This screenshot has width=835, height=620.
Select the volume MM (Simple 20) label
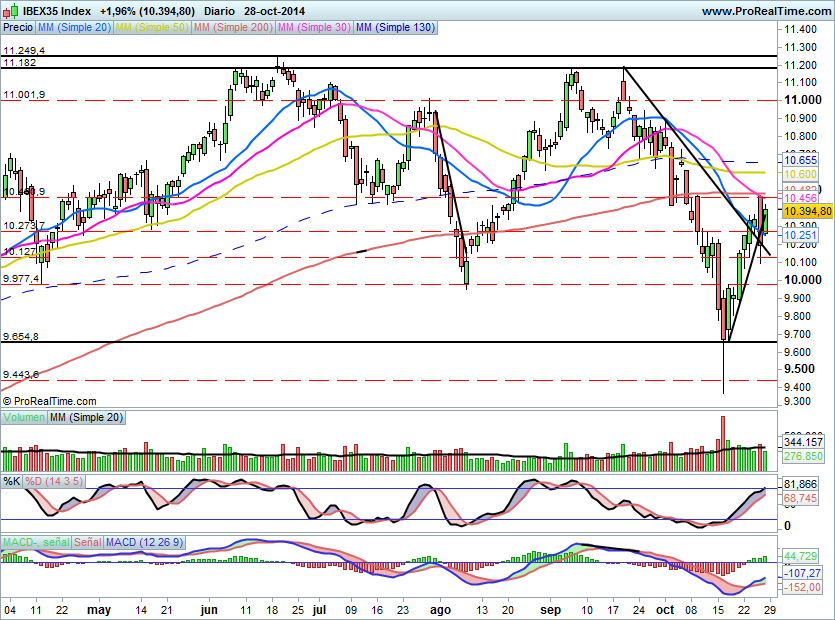pos(86,418)
